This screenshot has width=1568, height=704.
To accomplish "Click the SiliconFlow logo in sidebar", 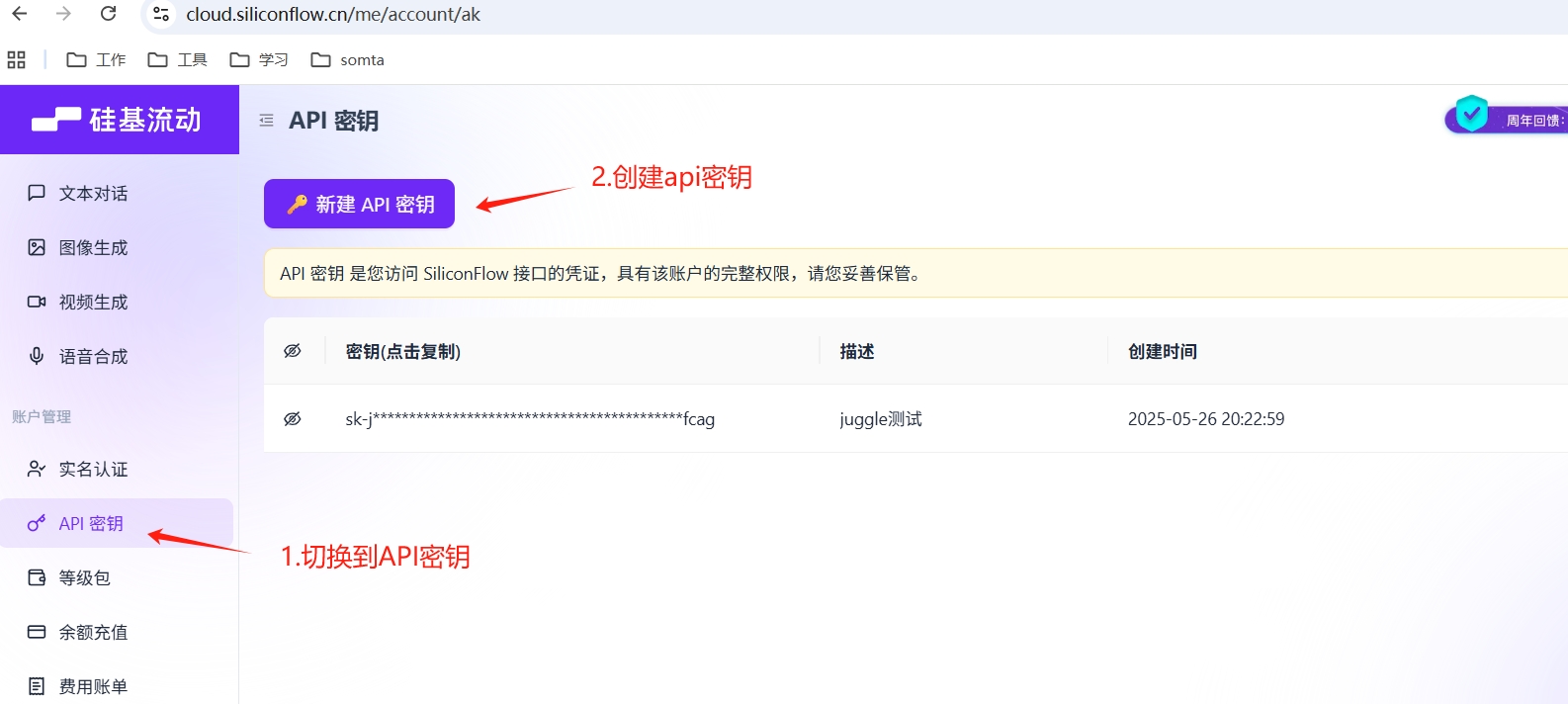I will click(x=117, y=120).
